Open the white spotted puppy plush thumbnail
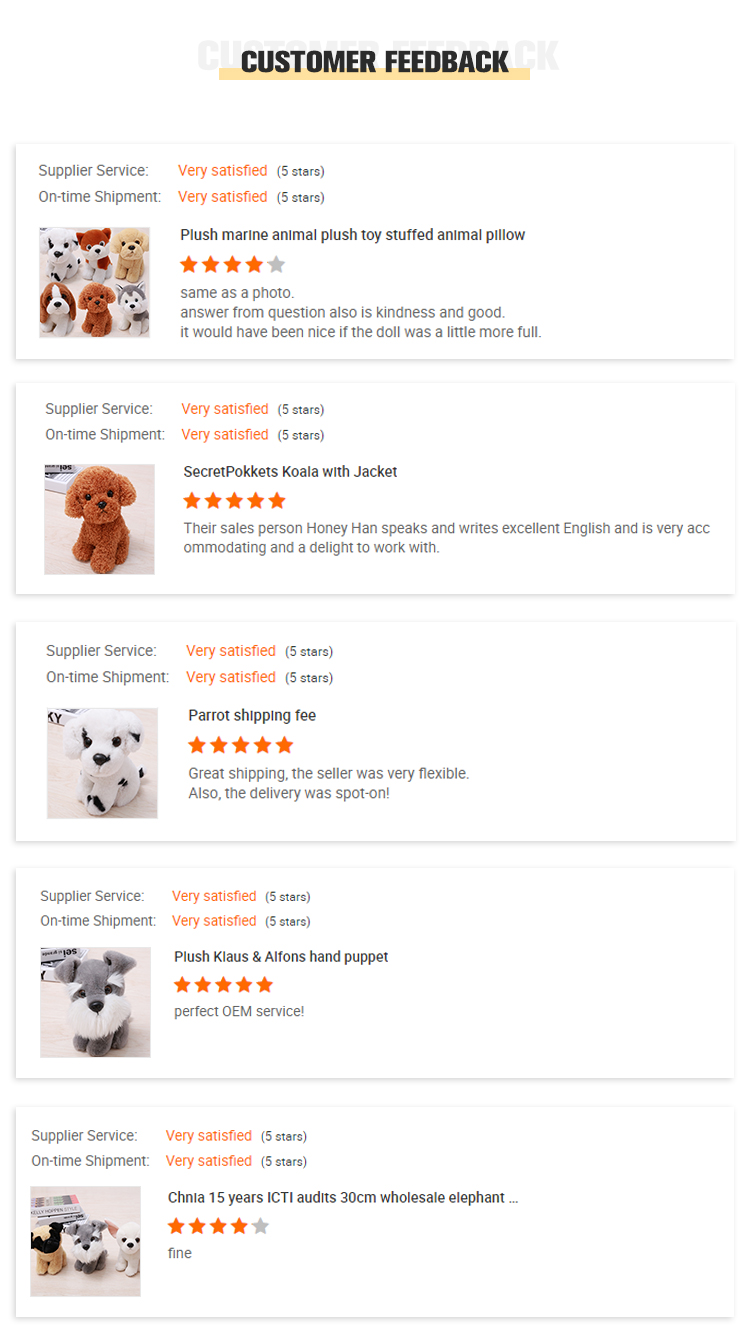 point(102,763)
